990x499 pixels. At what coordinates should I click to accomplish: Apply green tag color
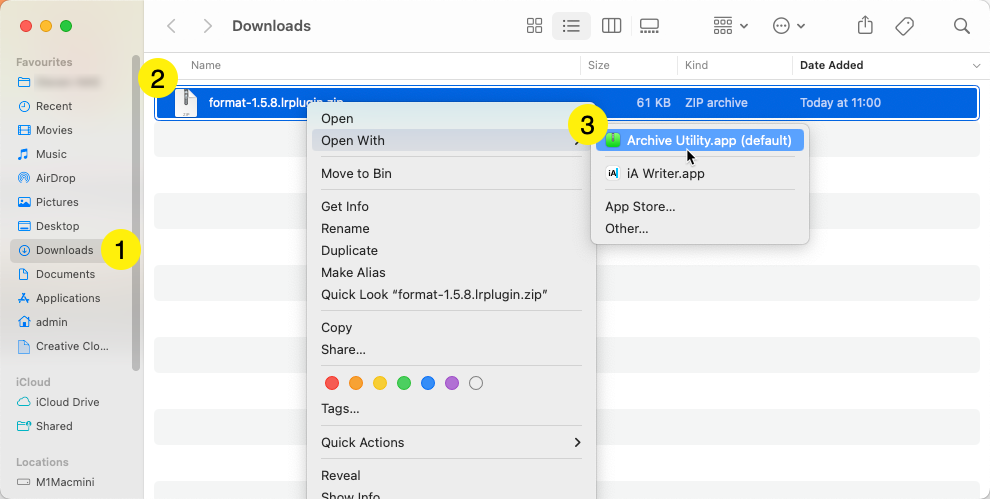(x=404, y=383)
